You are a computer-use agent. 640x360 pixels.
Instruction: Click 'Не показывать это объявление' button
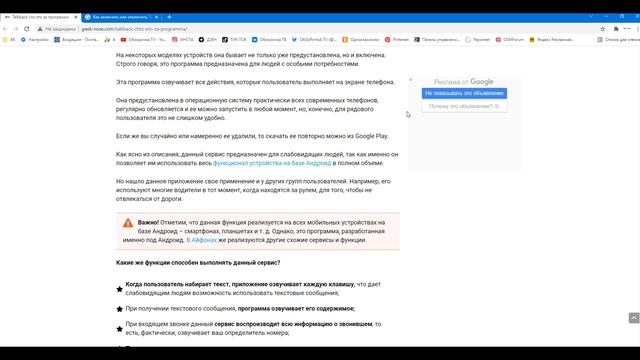(464, 93)
